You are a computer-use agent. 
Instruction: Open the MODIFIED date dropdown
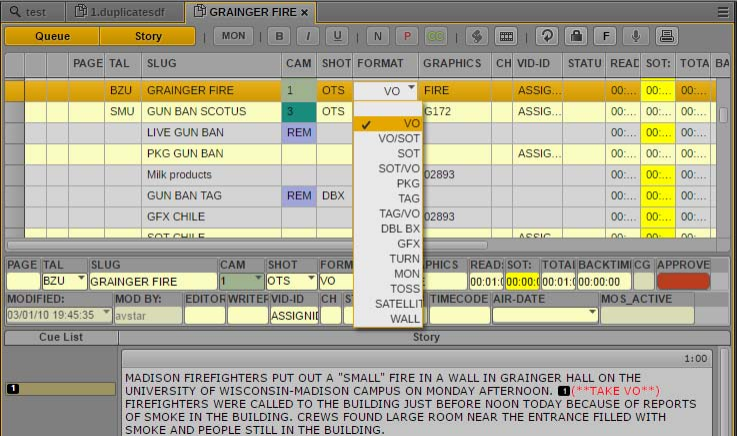[x=106, y=312]
